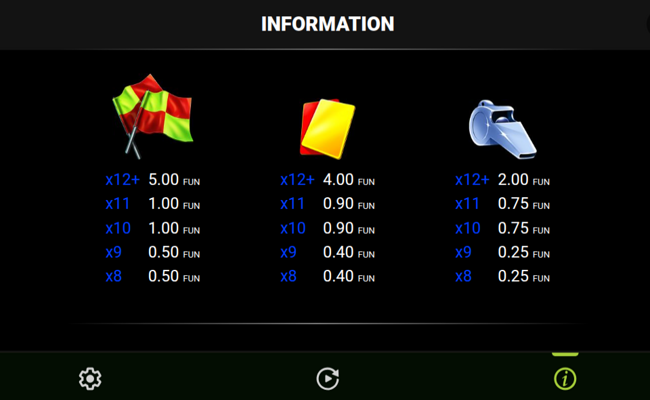Click the x9 label under the whistle
Screen dimensions: 650x400
pos(463,252)
